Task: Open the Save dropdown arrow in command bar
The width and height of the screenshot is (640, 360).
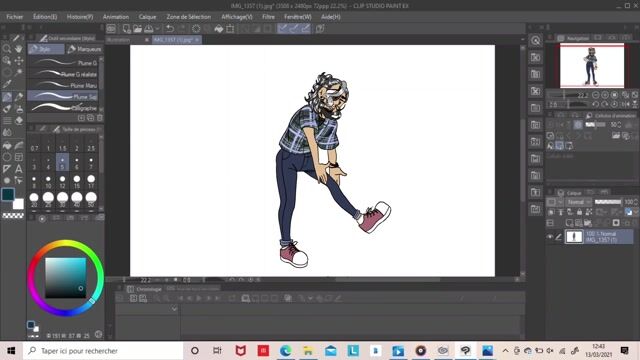Action: pyautogui.click(x=157, y=29)
